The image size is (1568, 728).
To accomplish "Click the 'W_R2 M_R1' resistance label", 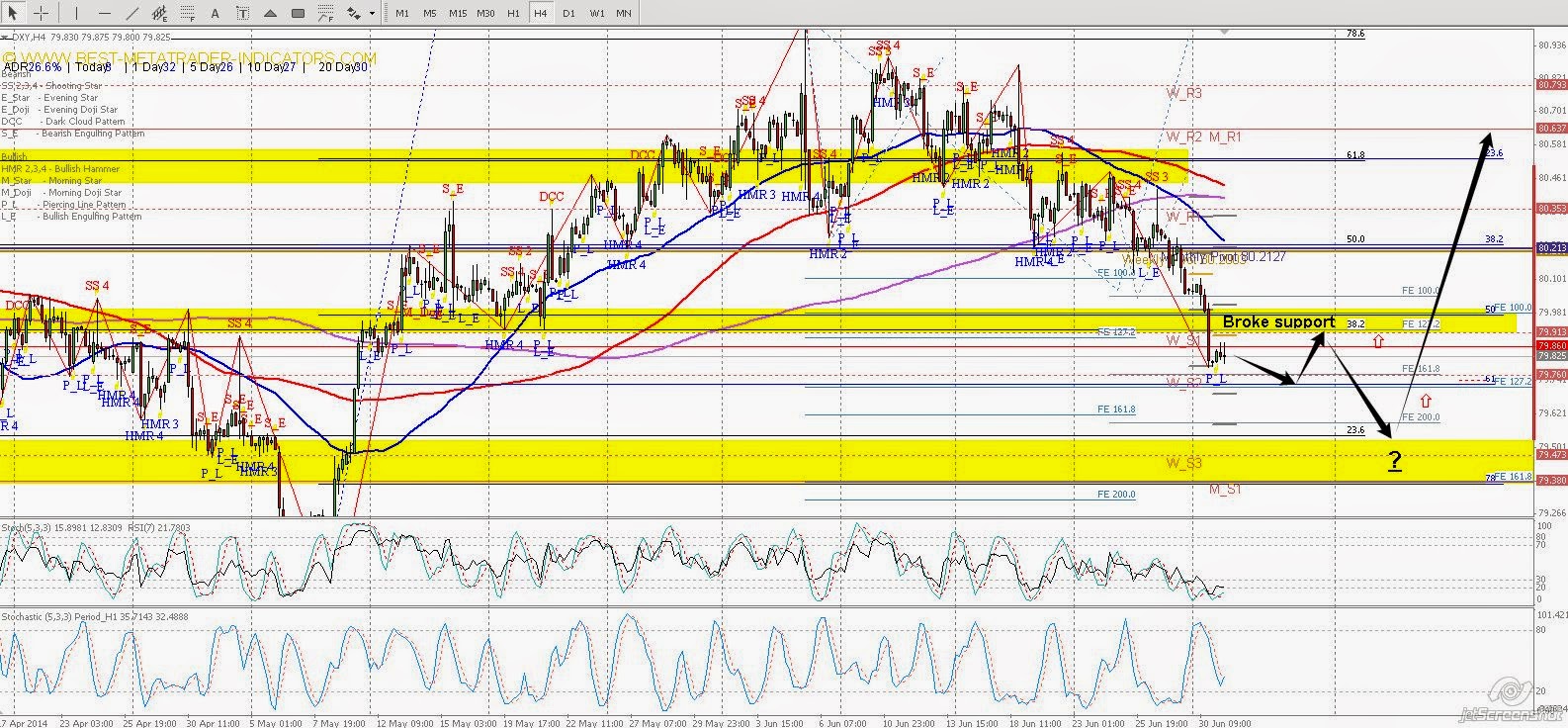I will (1202, 136).
